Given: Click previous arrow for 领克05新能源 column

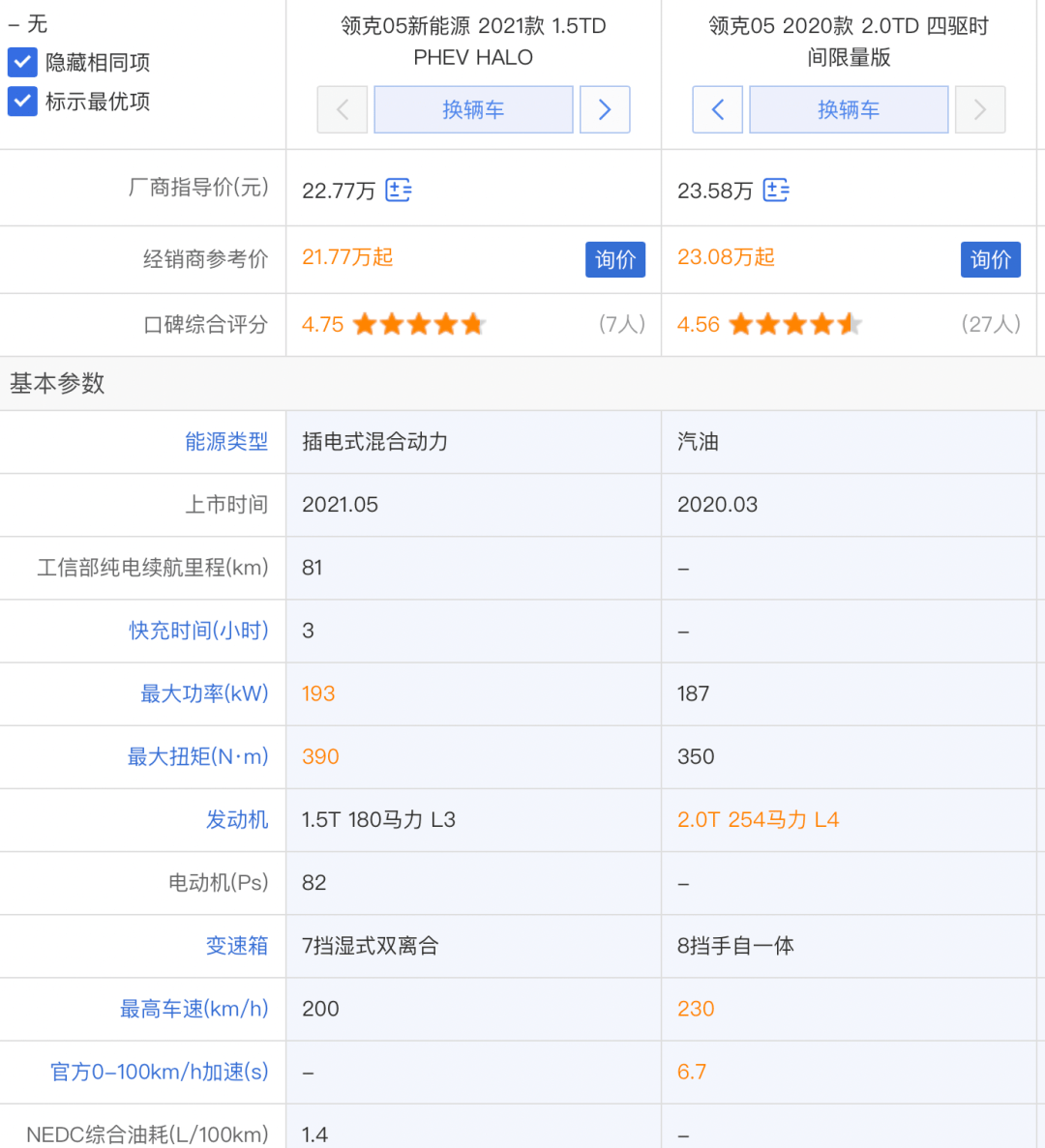Looking at the screenshot, I should tap(343, 109).
